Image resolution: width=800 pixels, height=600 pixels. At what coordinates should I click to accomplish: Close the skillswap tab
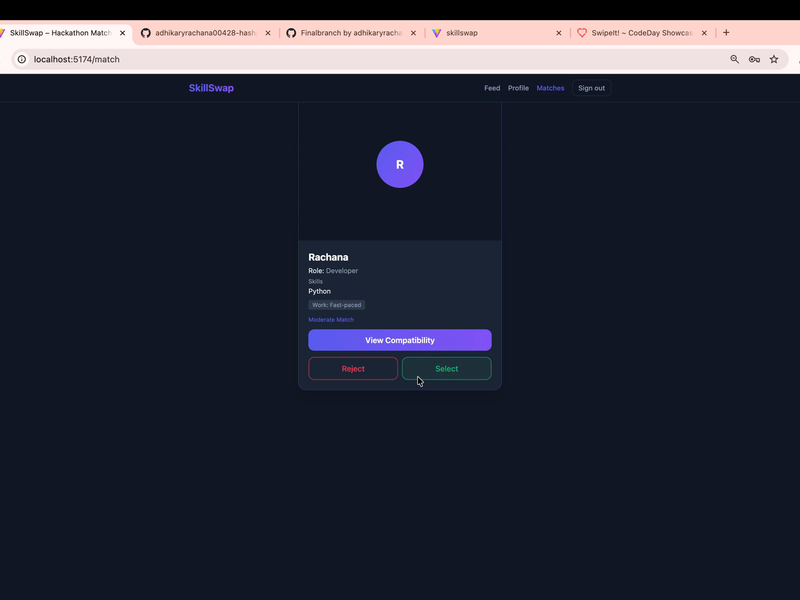coord(559,33)
